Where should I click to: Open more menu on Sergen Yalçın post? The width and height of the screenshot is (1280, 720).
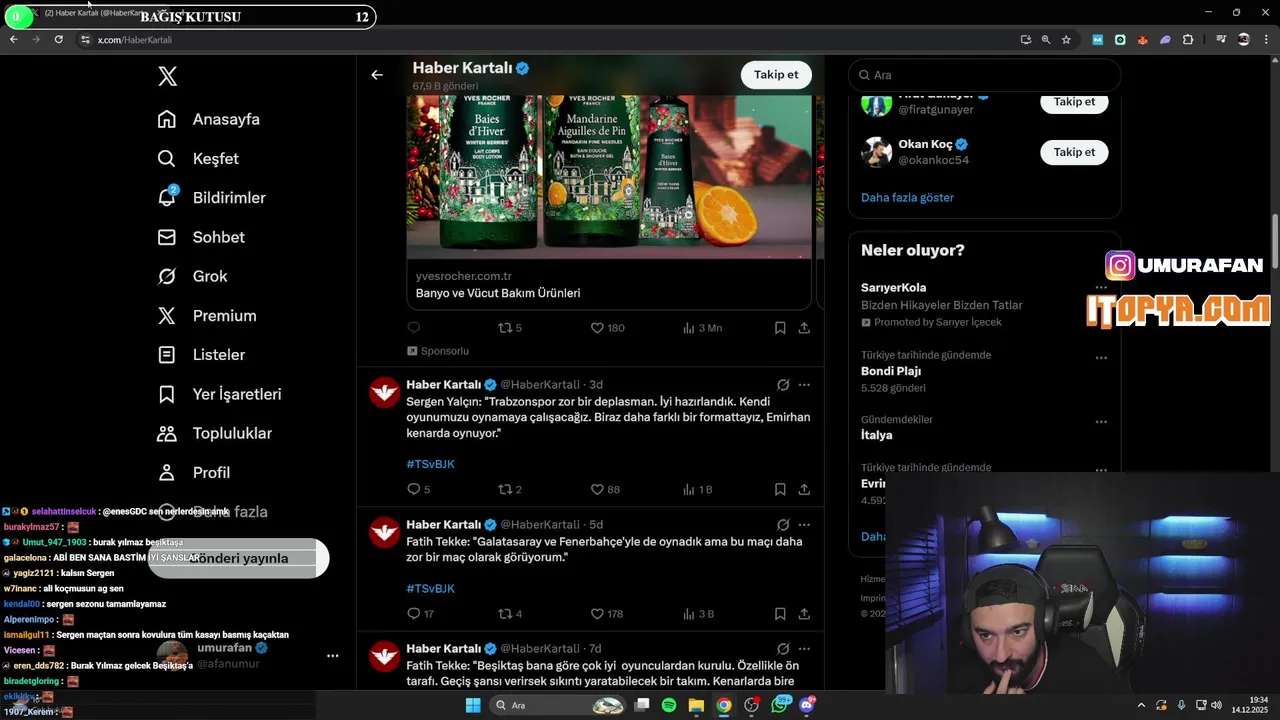(x=804, y=385)
